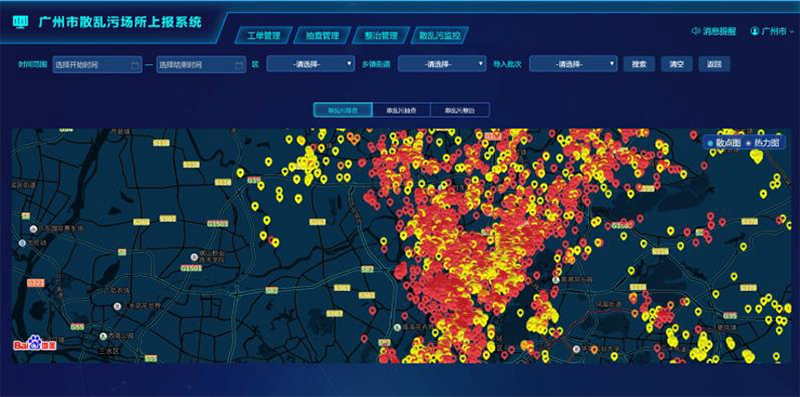Open the calendar icon in start time field
800x397 pixels.
135,65
